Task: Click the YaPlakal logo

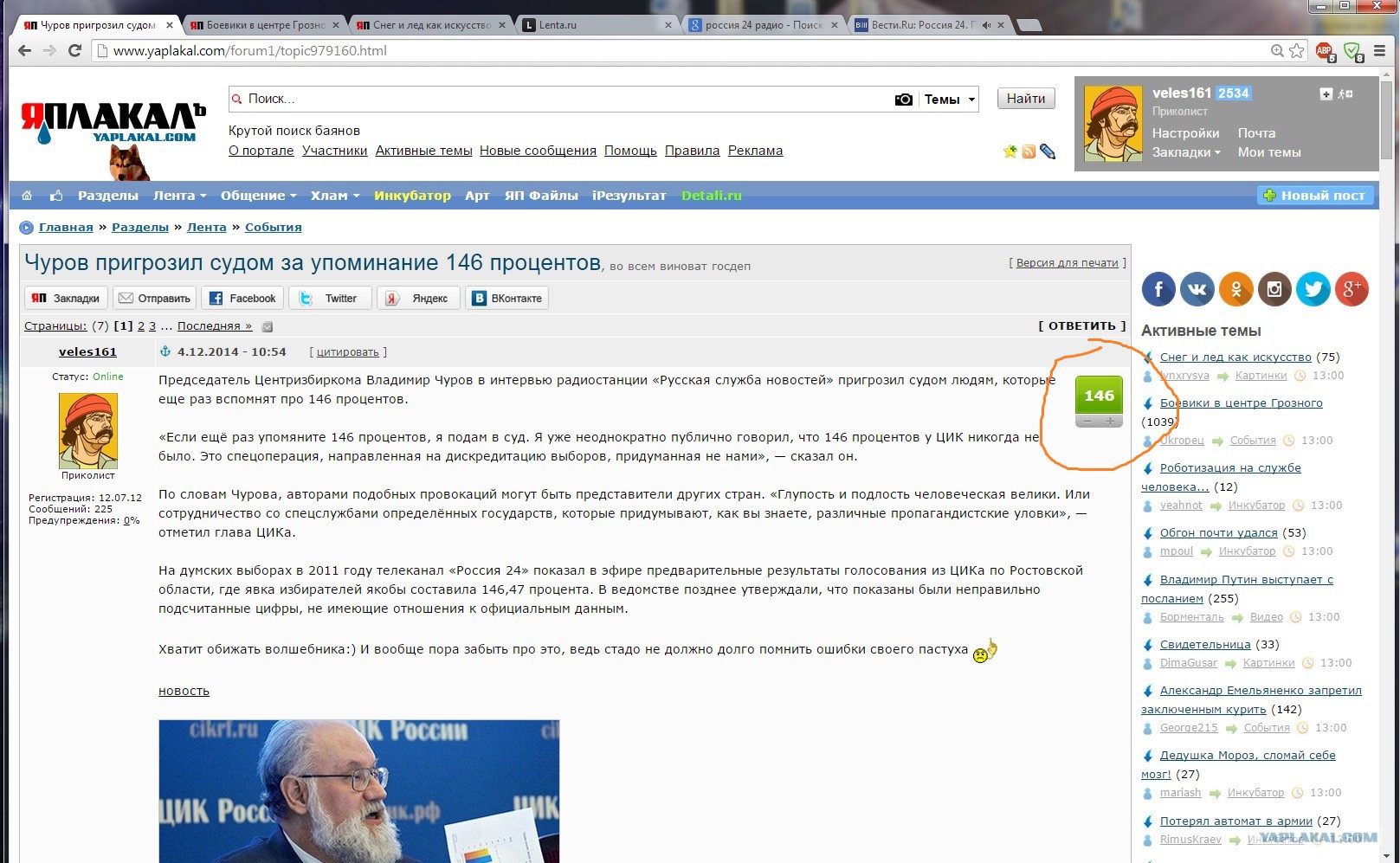Action: (x=113, y=124)
